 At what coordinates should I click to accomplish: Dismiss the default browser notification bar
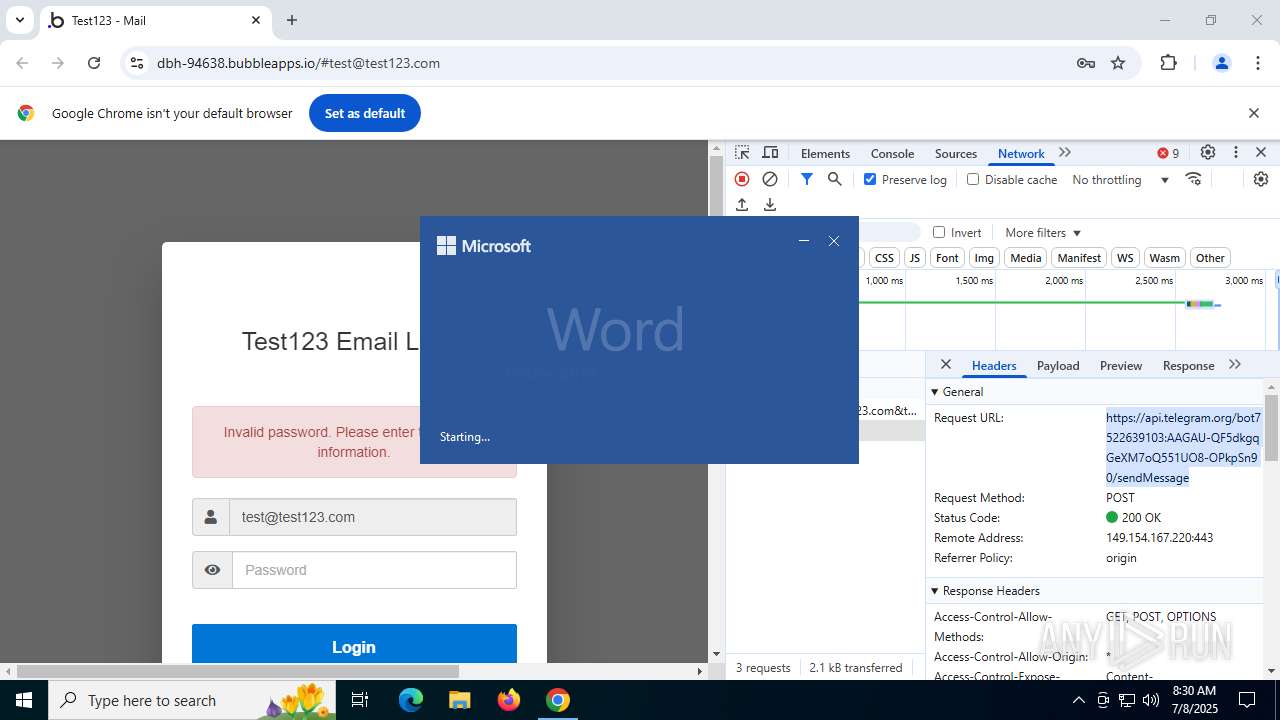(1254, 113)
